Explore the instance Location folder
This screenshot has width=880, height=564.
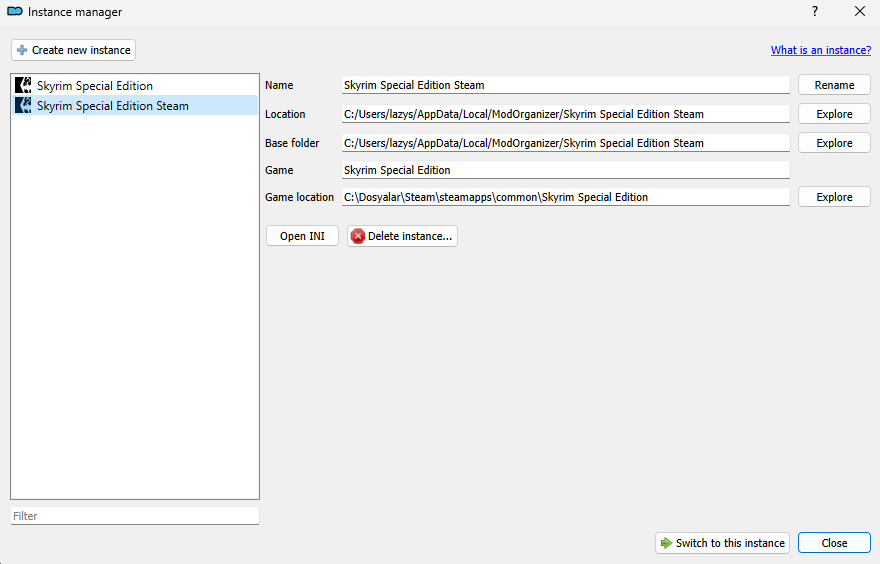pos(834,114)
